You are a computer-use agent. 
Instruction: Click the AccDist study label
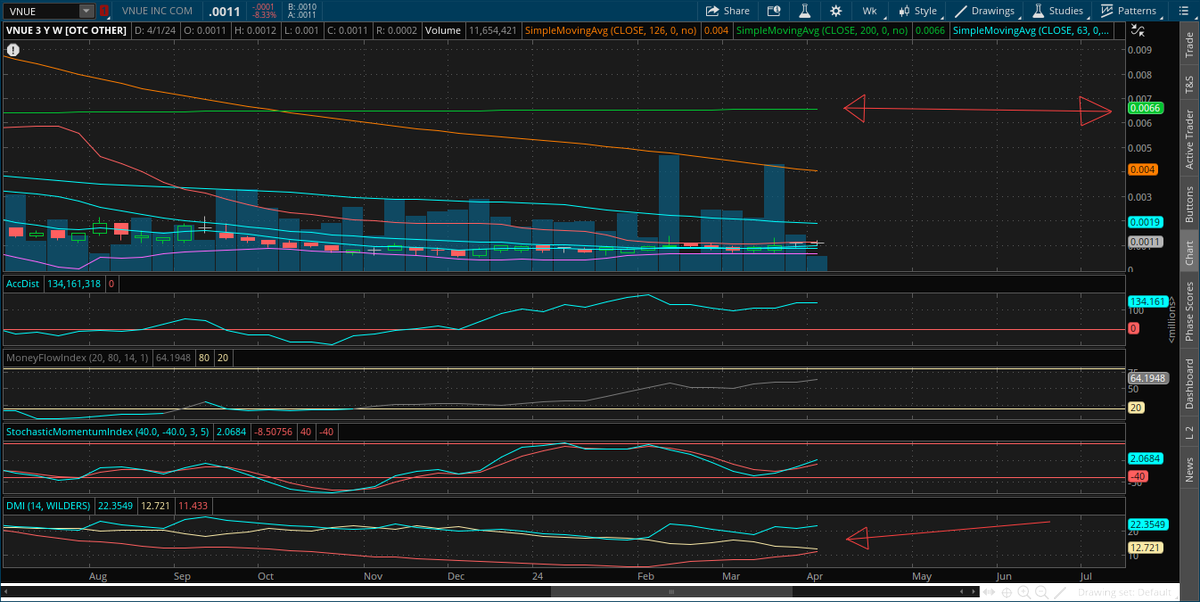pyautogui.click(x=22, y=284)
